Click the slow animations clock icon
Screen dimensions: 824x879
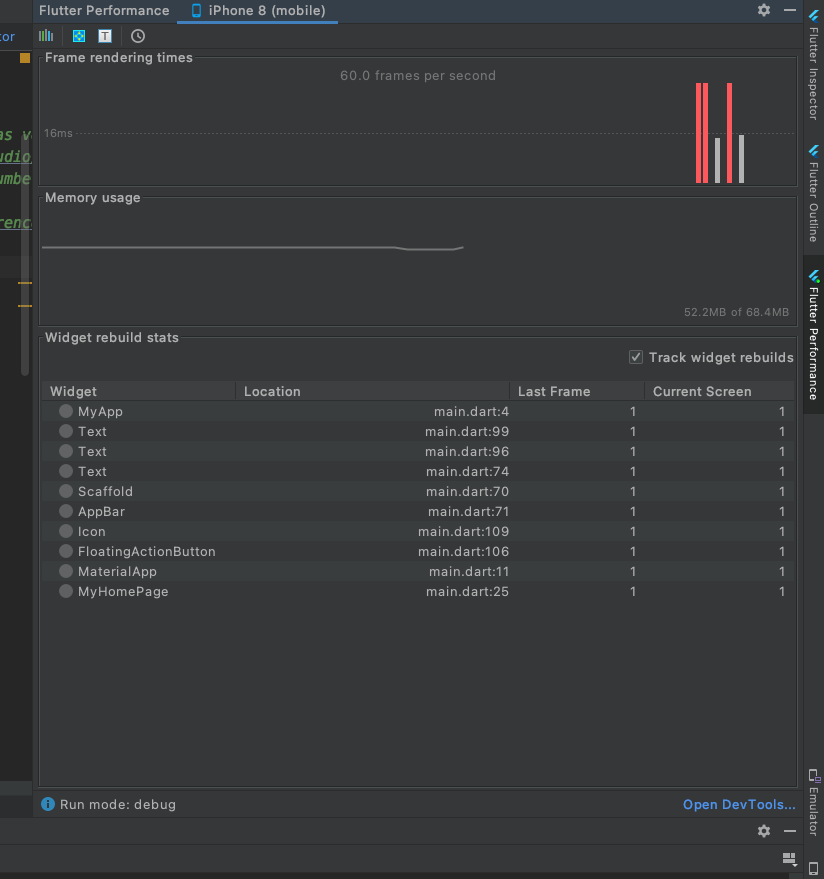pyautogui.click(x=138, y=36)
